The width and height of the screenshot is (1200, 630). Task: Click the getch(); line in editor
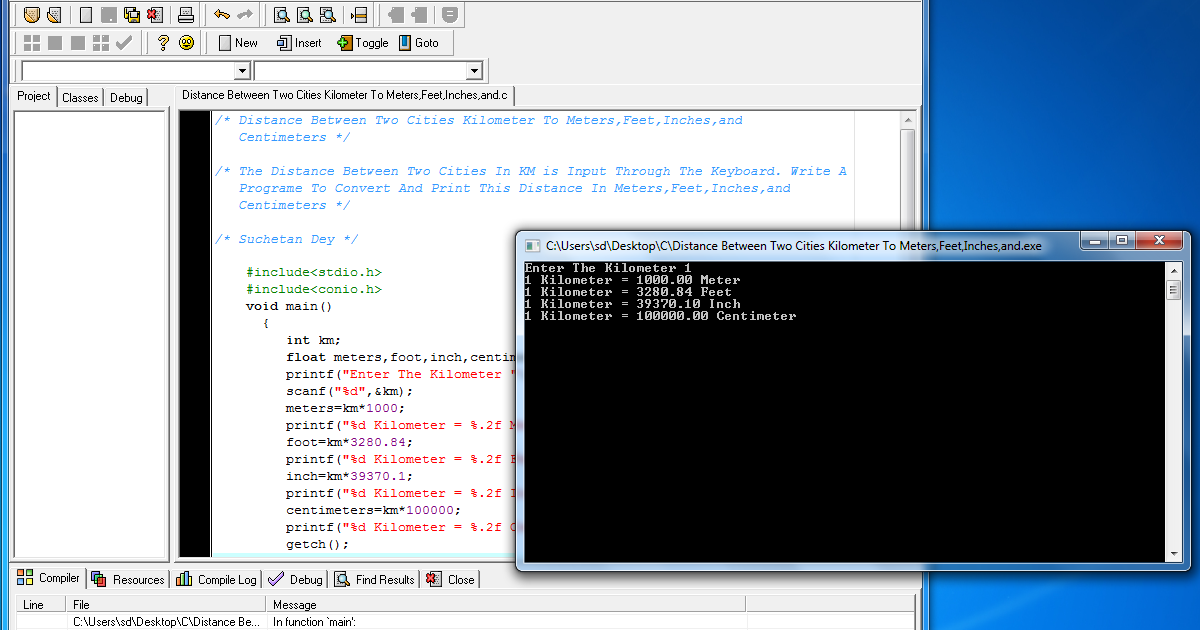pyautogui.click(x=318, y=544)
